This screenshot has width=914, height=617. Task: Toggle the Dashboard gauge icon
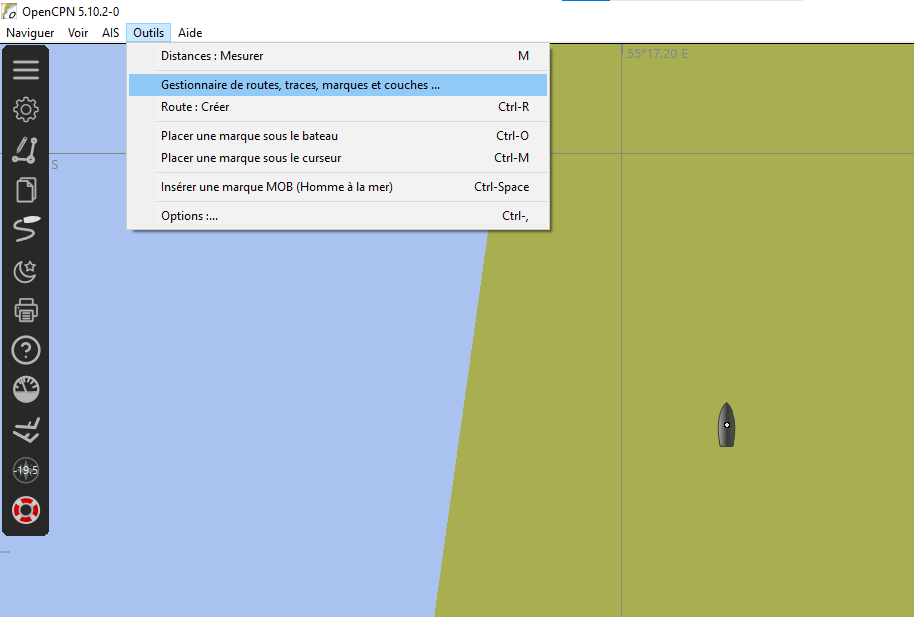(x=26, y=390)
